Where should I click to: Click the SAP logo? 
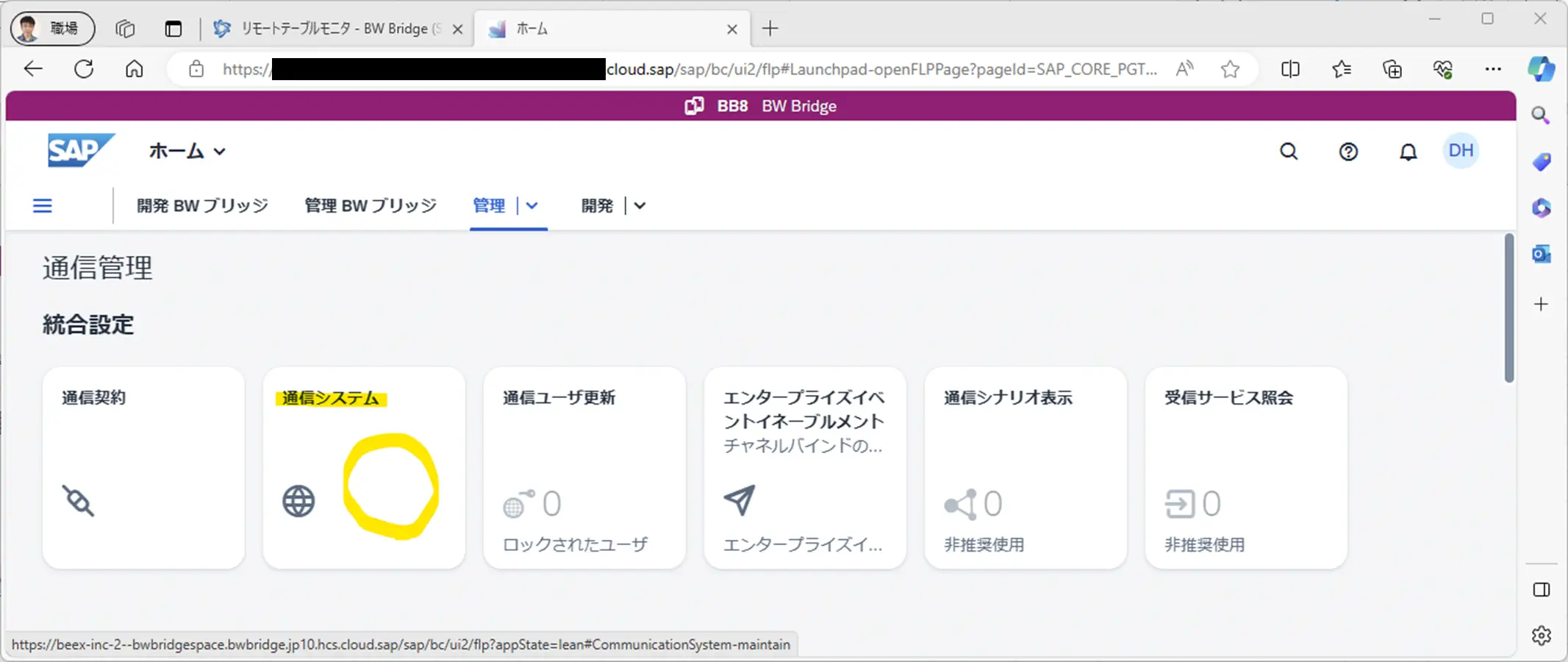click(x=81, y=151)
